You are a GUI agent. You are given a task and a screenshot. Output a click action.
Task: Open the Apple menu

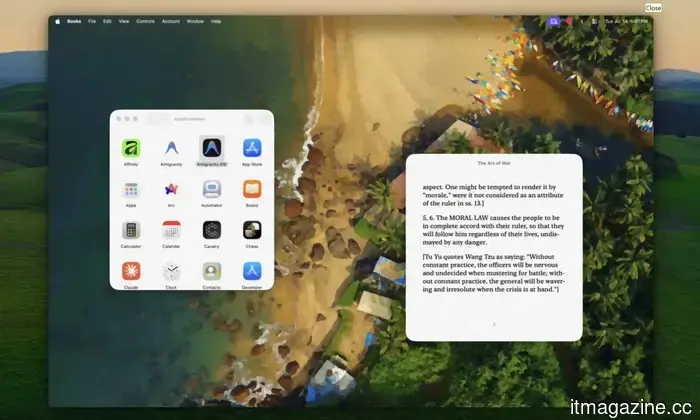point(58,21)
